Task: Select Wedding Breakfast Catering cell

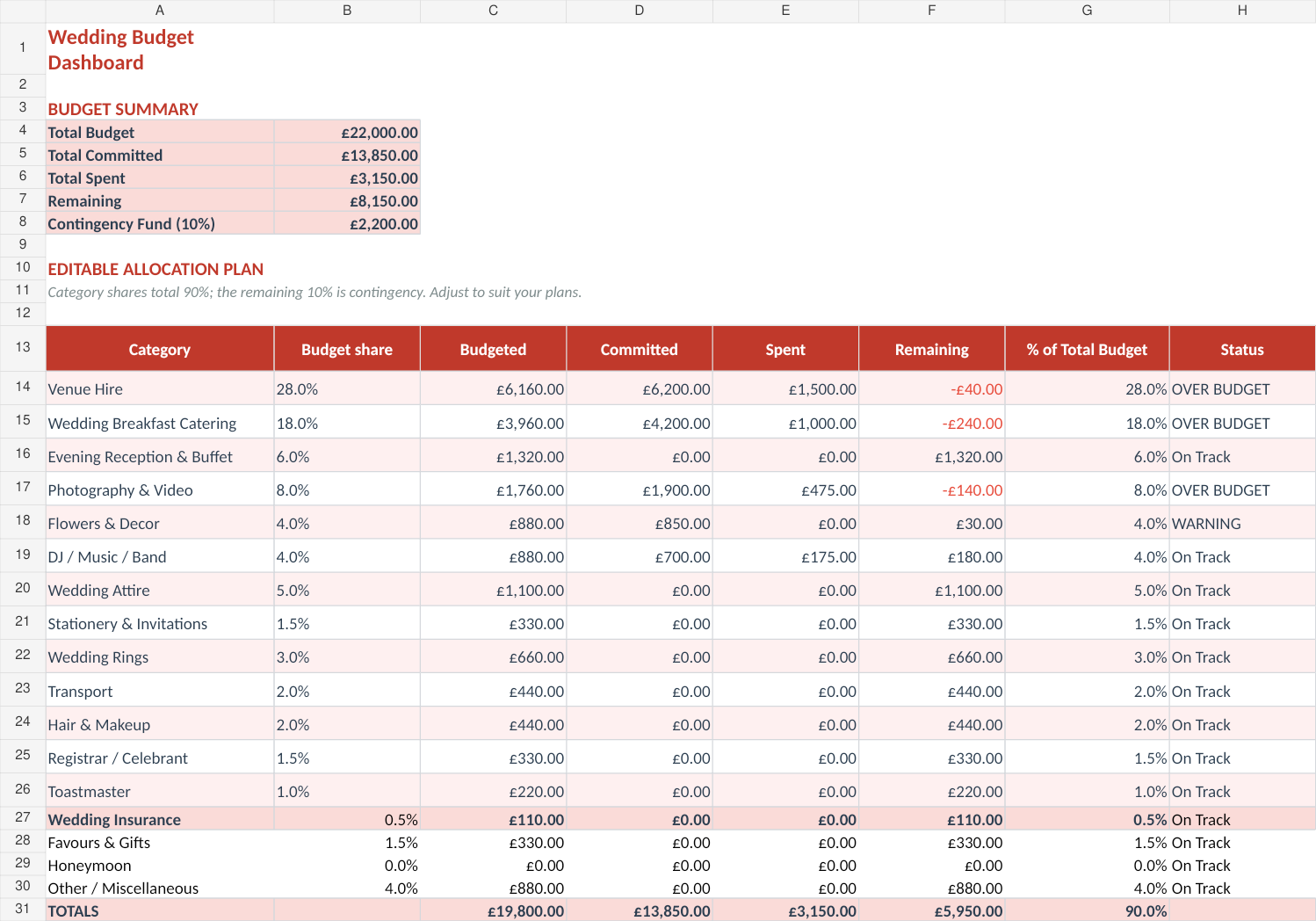Action: (160, 423)
